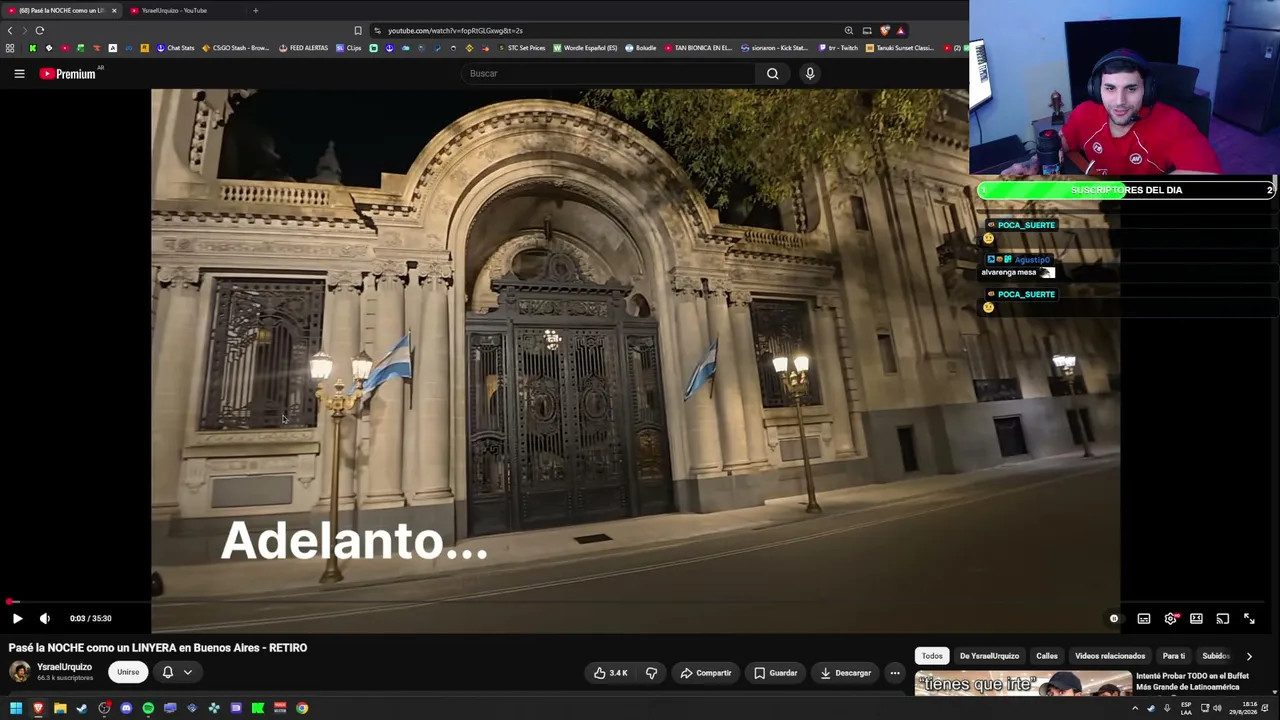This screenshot has height=720, width=1280.
Task: Open the YouTube hamburger guide menu
Action: (x=19, y=73)
